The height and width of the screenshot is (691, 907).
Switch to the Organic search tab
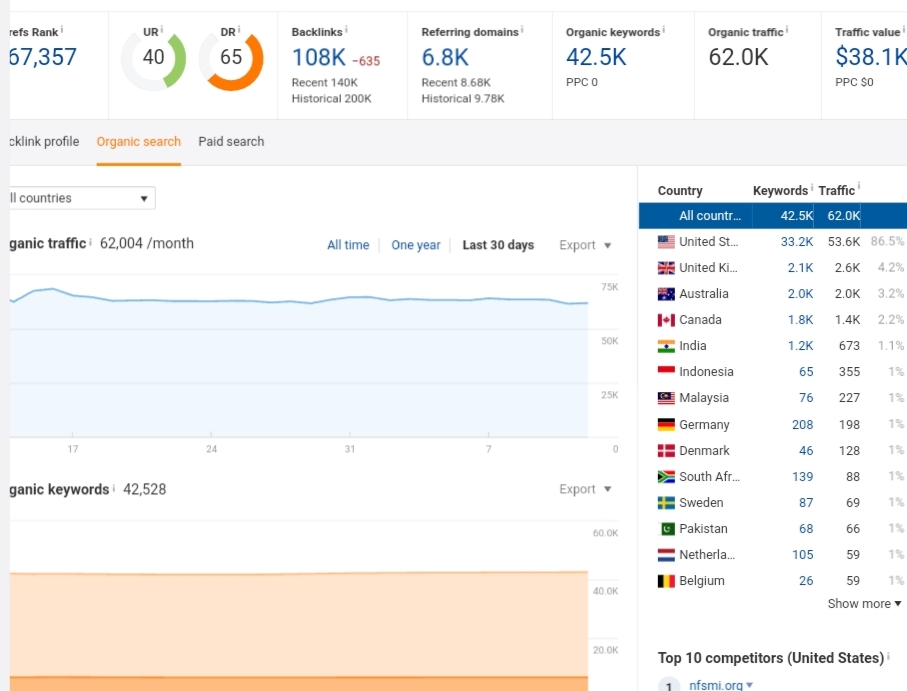(x=139, y=142)
